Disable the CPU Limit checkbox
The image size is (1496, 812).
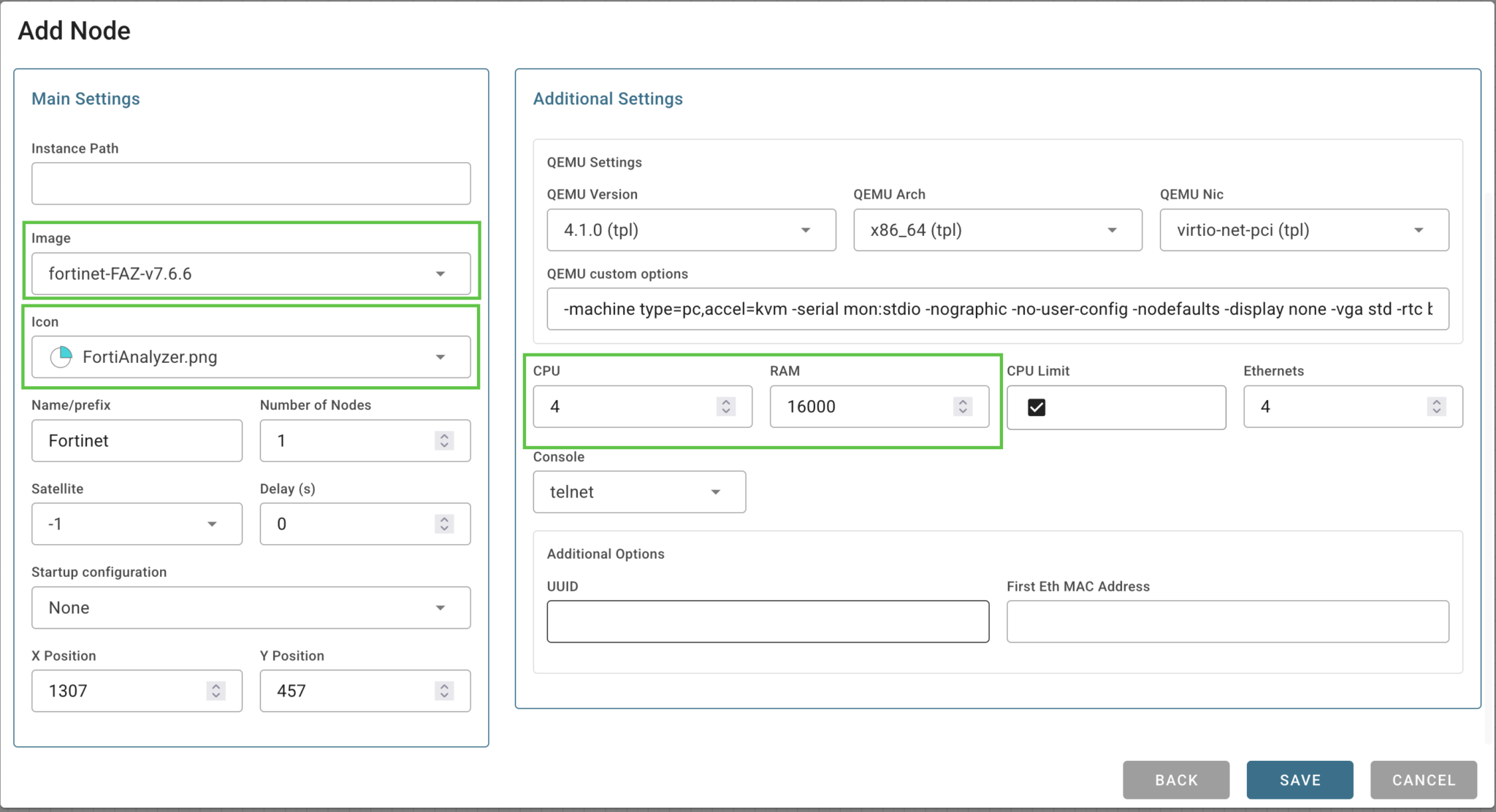click(1036, 407)
